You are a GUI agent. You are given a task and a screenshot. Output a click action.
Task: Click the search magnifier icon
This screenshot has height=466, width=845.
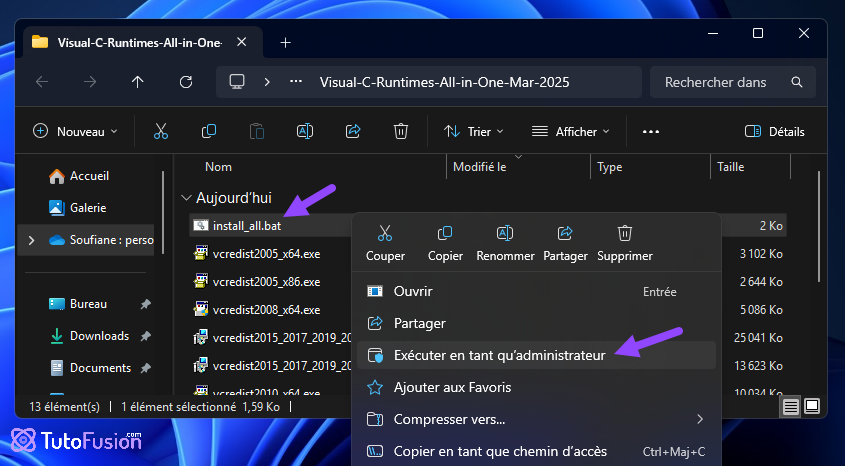click(x=796, y=82)
